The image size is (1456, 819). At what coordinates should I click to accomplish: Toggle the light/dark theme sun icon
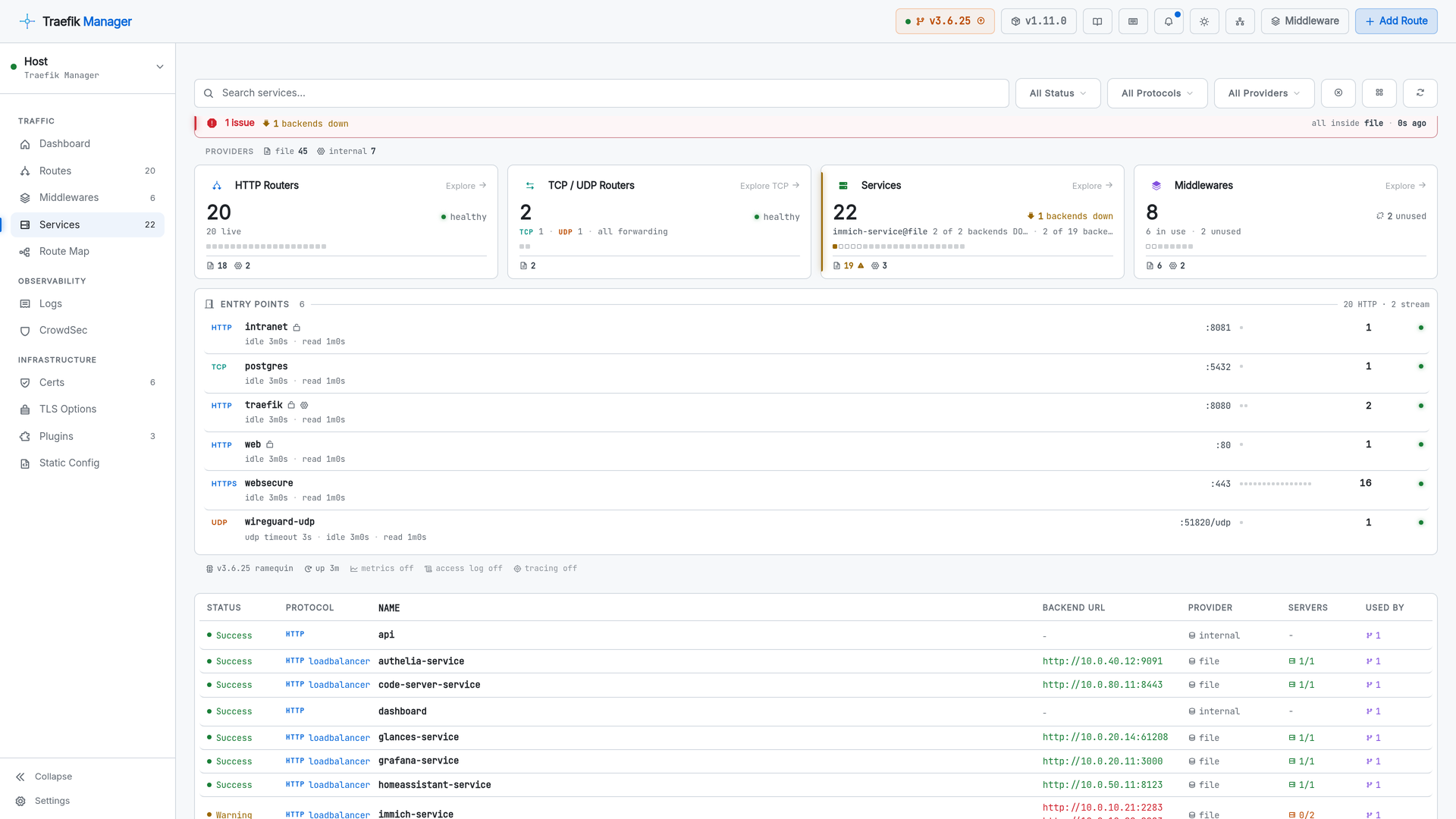tap(1204, 21)
